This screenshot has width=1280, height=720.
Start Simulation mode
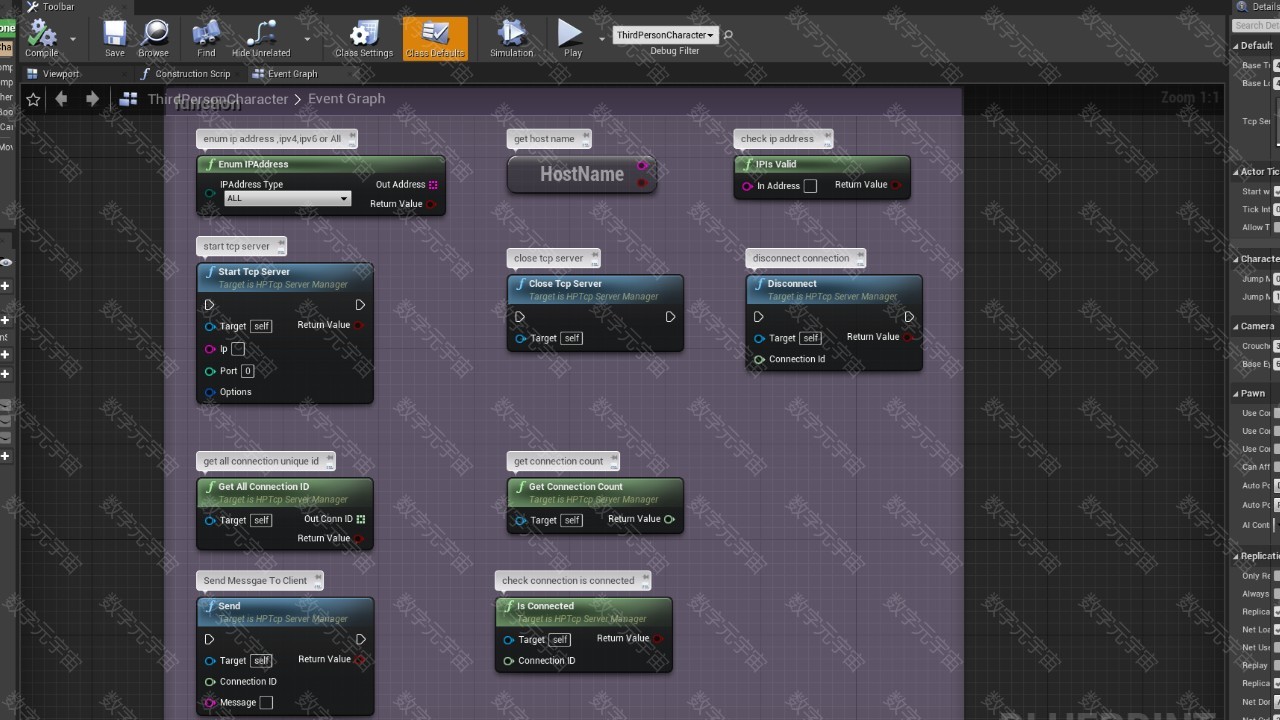coord(512,39)
